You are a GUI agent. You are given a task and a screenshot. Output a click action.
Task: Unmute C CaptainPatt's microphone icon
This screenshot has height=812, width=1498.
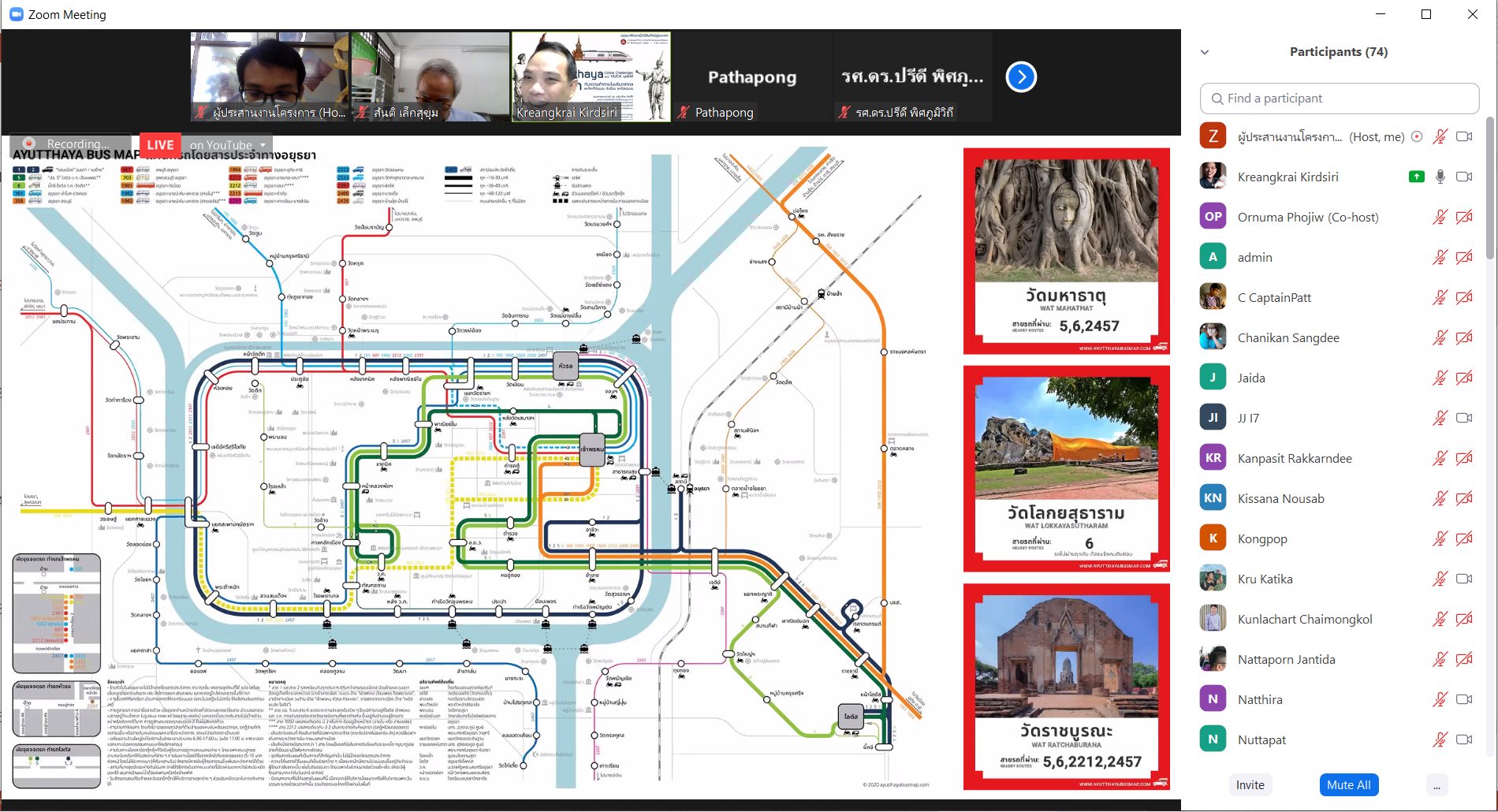pos(1440,297)
